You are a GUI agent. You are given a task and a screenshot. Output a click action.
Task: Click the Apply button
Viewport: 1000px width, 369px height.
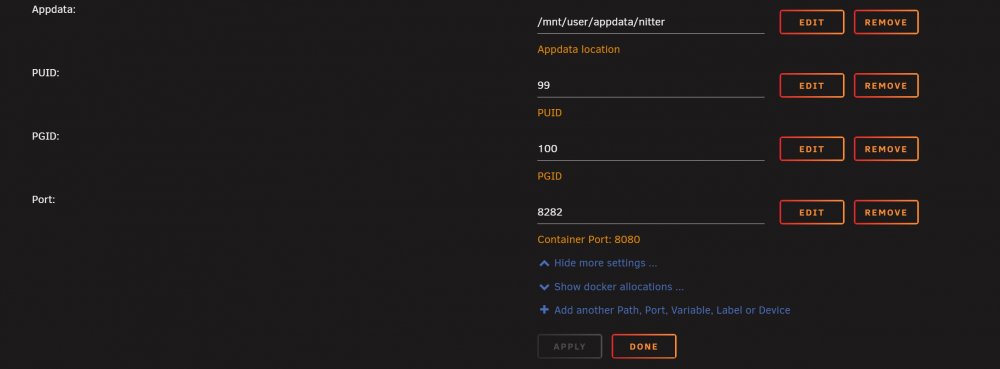tap(570, 346)
